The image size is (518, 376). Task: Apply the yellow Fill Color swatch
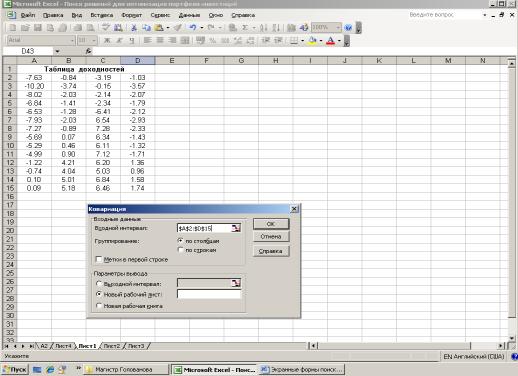tap(312, 40)
